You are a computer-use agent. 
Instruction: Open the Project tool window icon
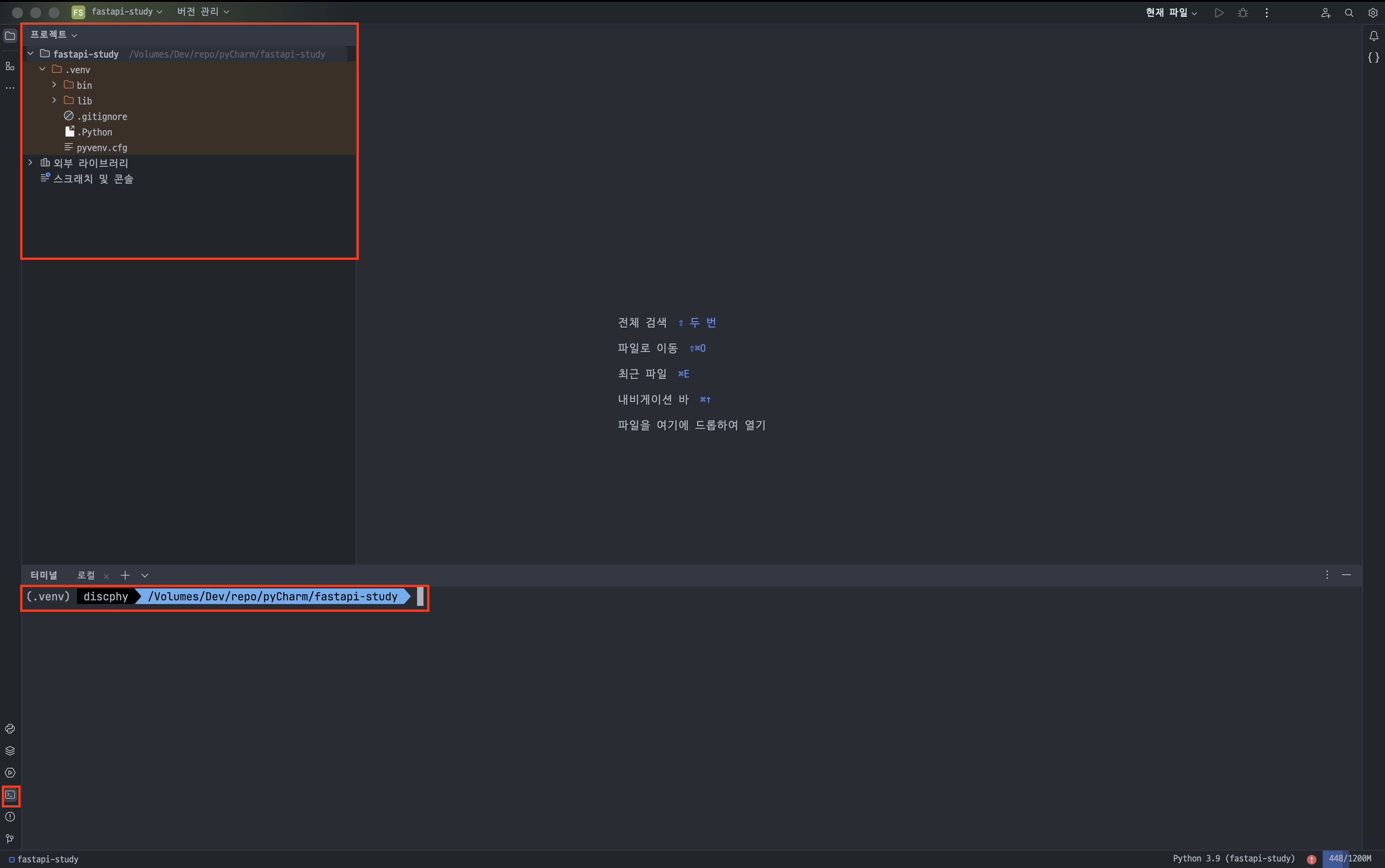[x=11, y=36]
